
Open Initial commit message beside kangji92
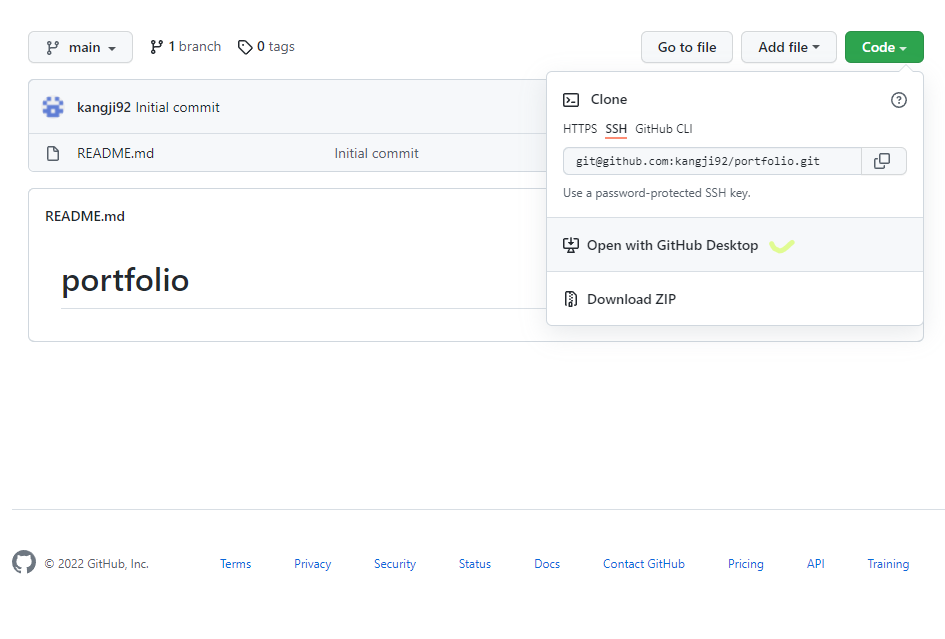pos(177,107)
